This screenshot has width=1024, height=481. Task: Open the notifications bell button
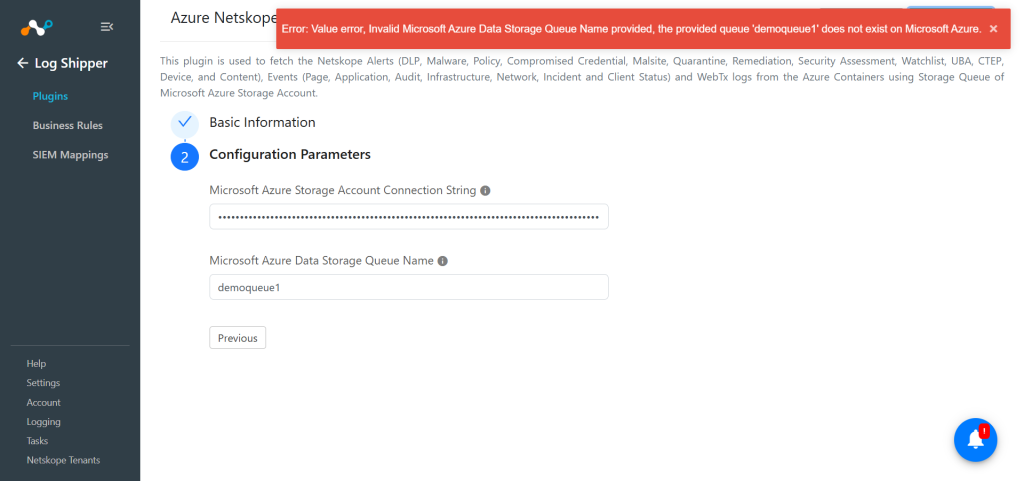976,439
